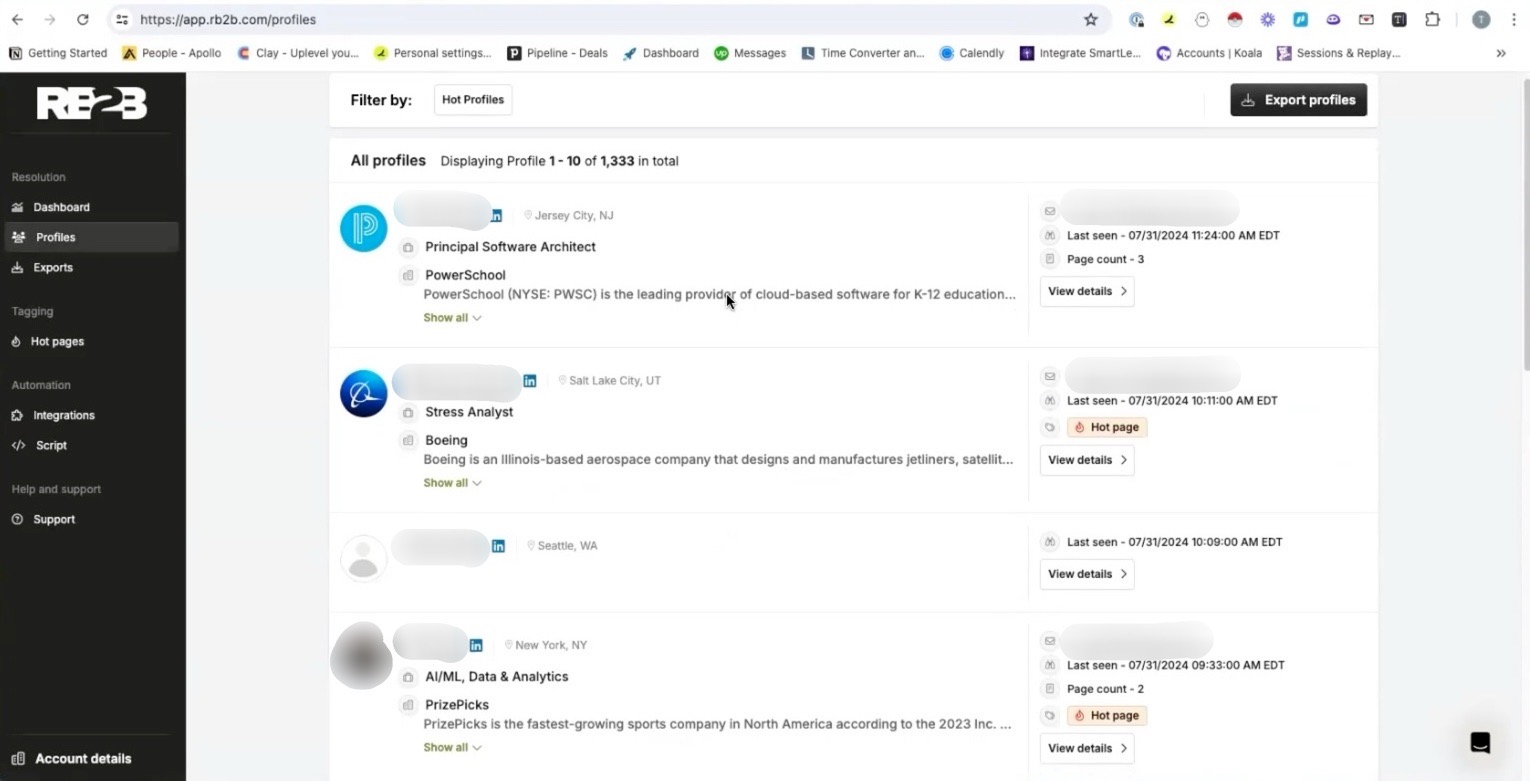Open the Chrome three-dot menu
Image resolution: width=1530 pixels, height=781 pixels.
[1513, 19]
